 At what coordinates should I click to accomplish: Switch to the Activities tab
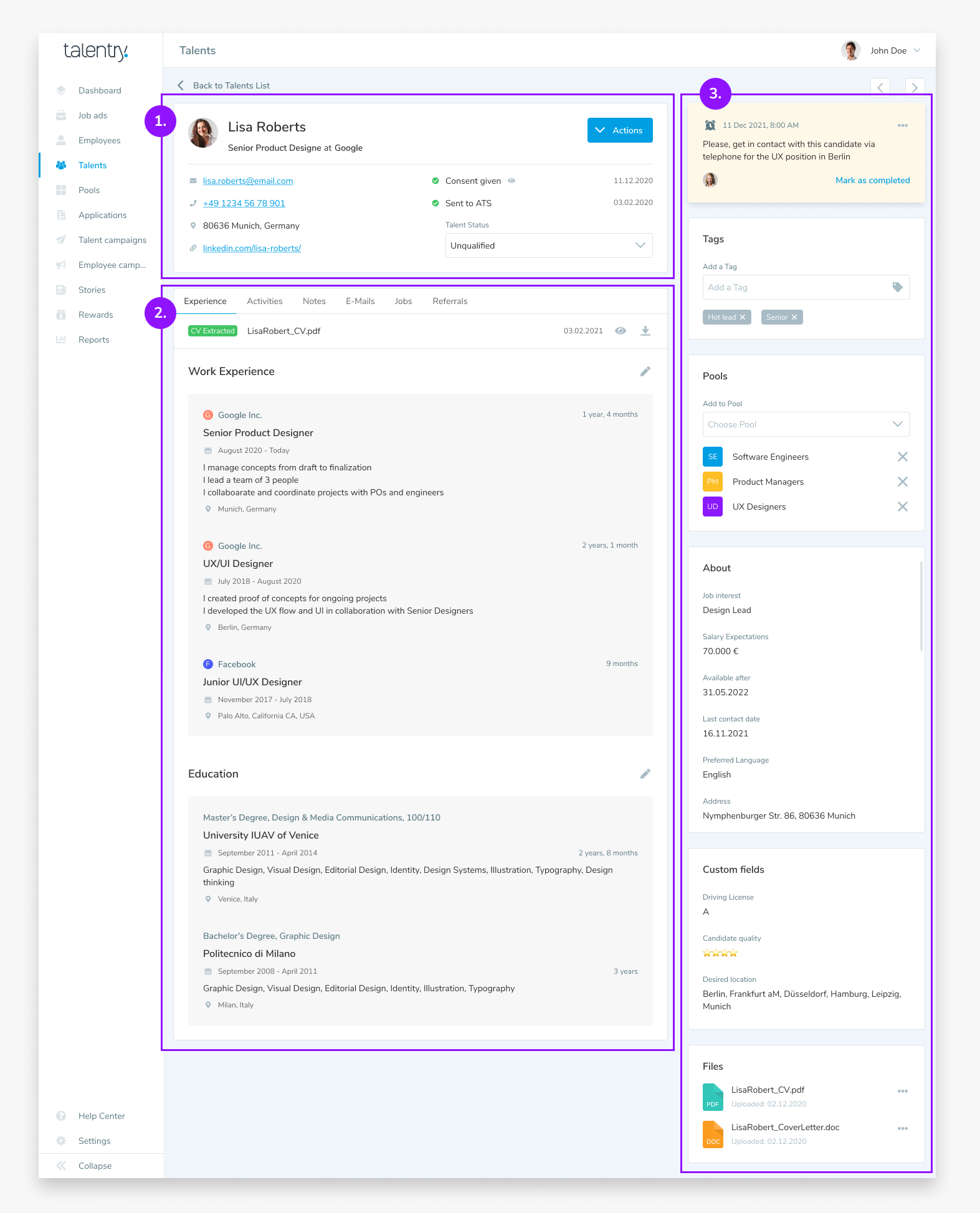[265, 301]
